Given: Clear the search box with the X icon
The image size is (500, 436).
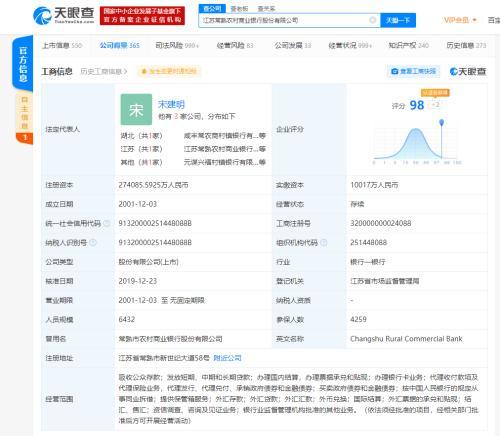Looking at the screenshot, I should [x=373, y=20].
